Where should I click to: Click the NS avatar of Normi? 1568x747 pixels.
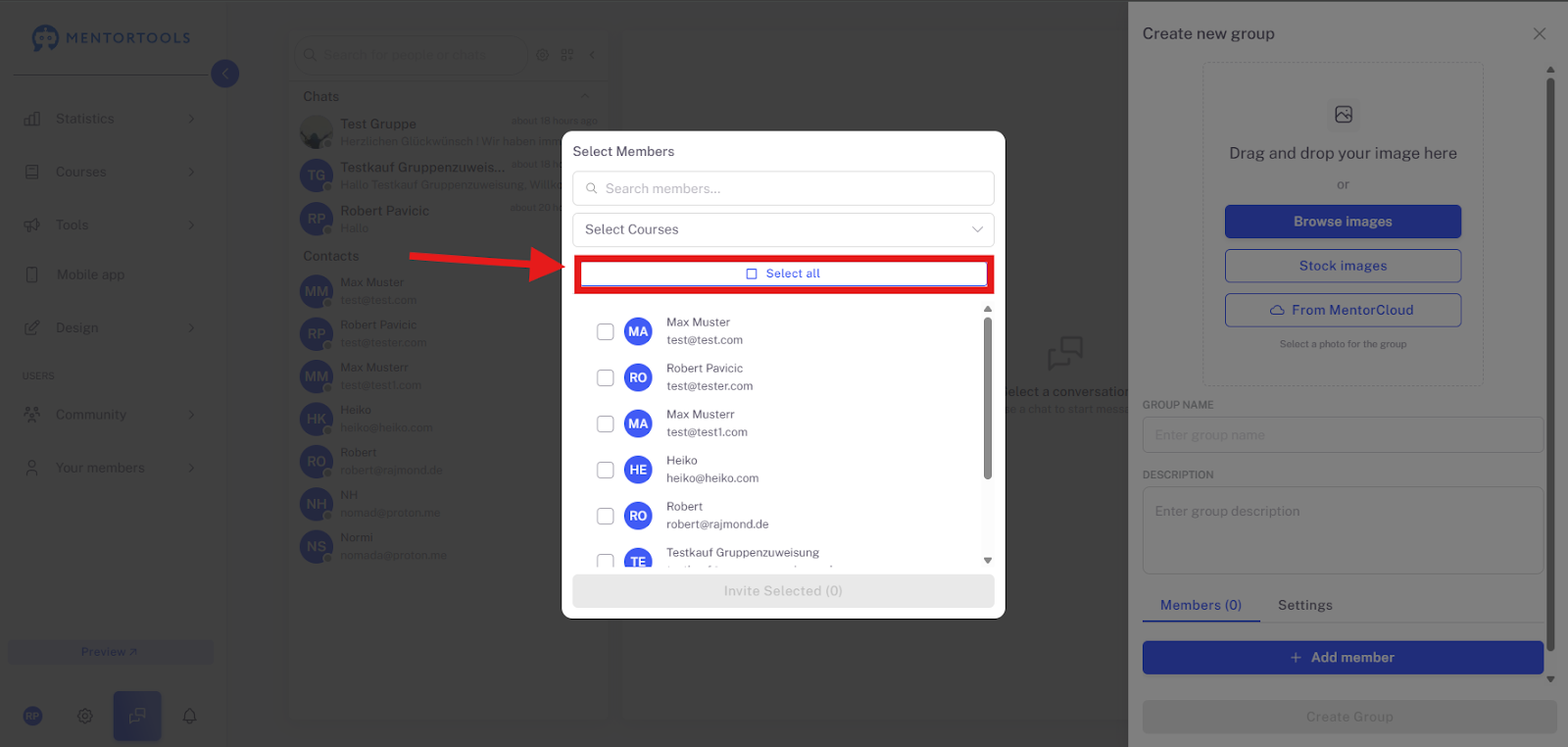tap(317, 546)
